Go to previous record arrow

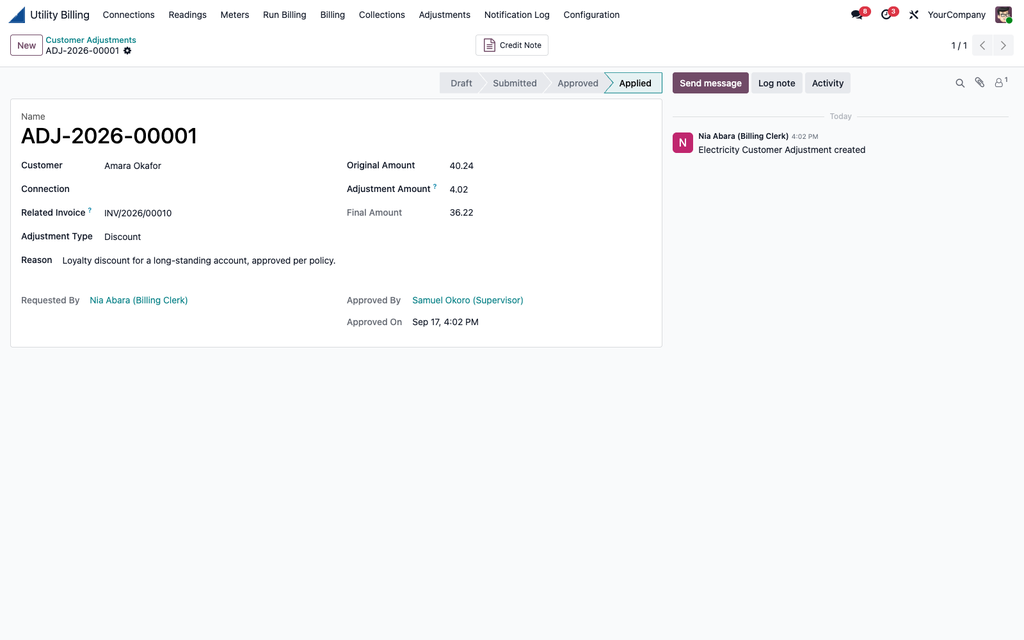tap(983, 45)
